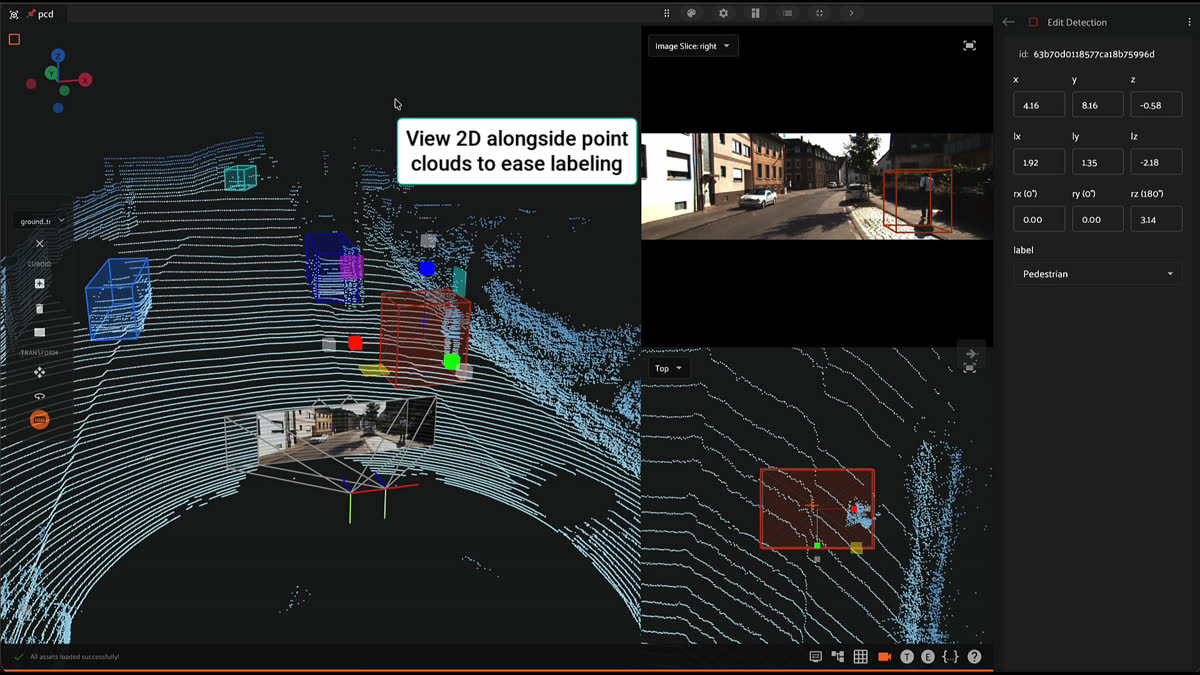Click the circular T button in bottom bar
The image size is (1200, 675).
pyautogui.click(x=907, y=657)
